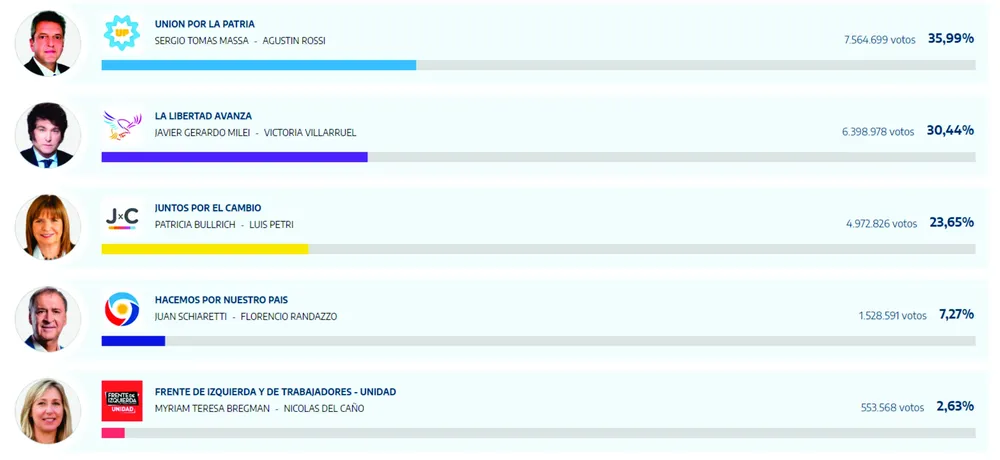Click the light blue Union por la Patria bar
The height and width of the screenshot is (460, 1000).
(x=258, y=65)
